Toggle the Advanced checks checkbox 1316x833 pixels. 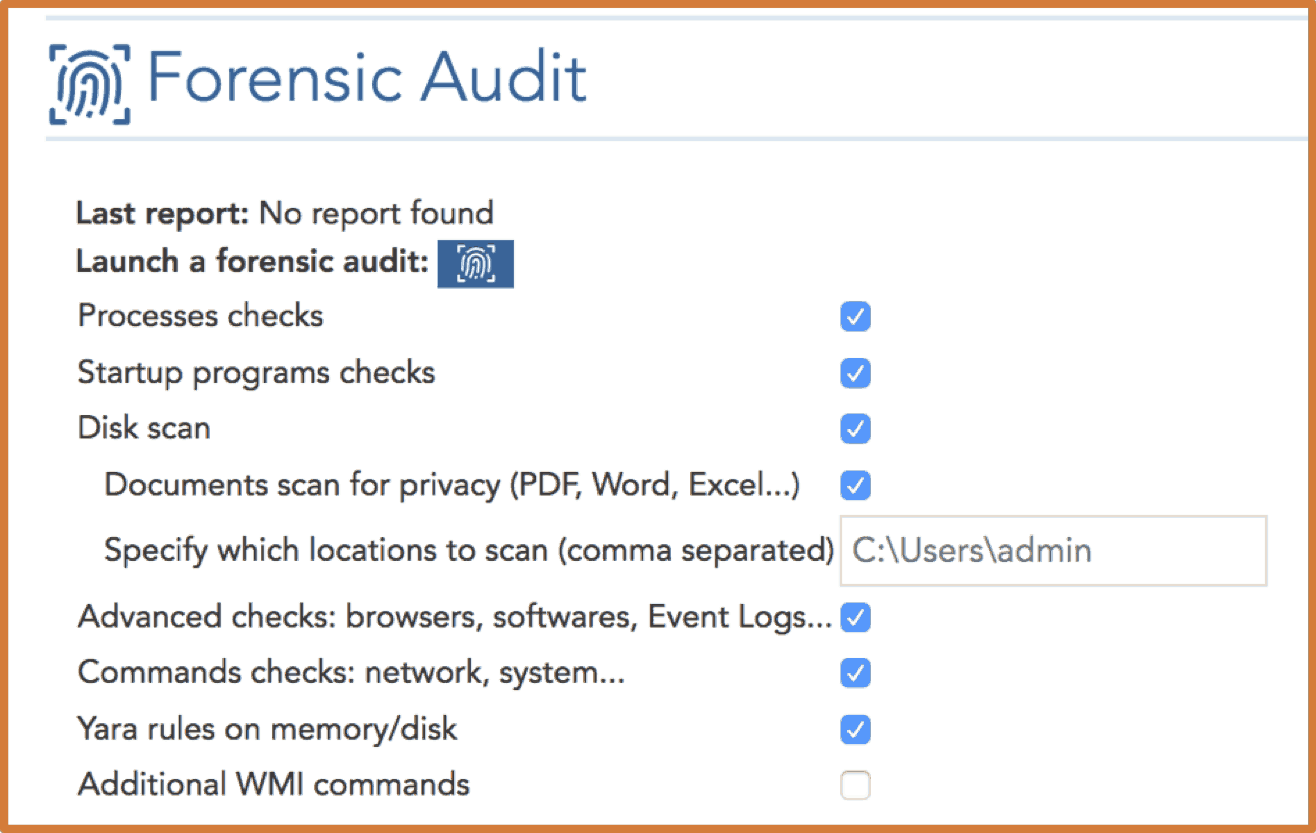pyautogui.click(x=855, y=618)
